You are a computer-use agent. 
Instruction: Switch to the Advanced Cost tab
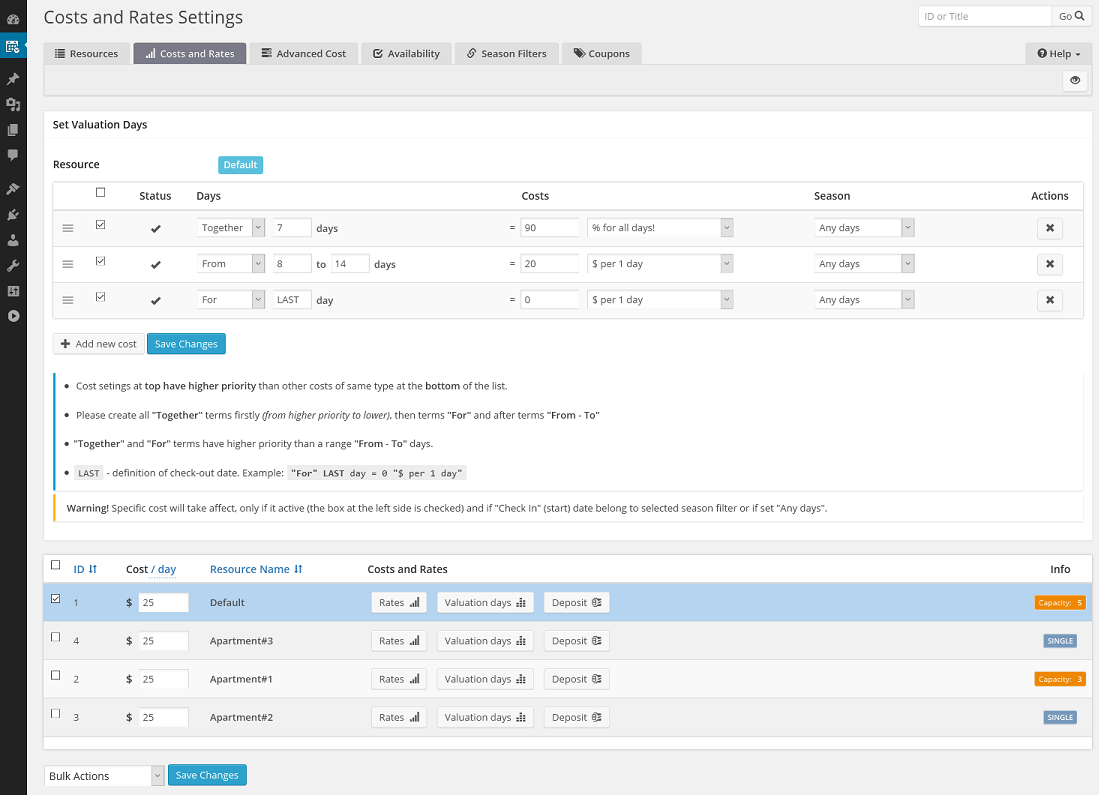303,54
